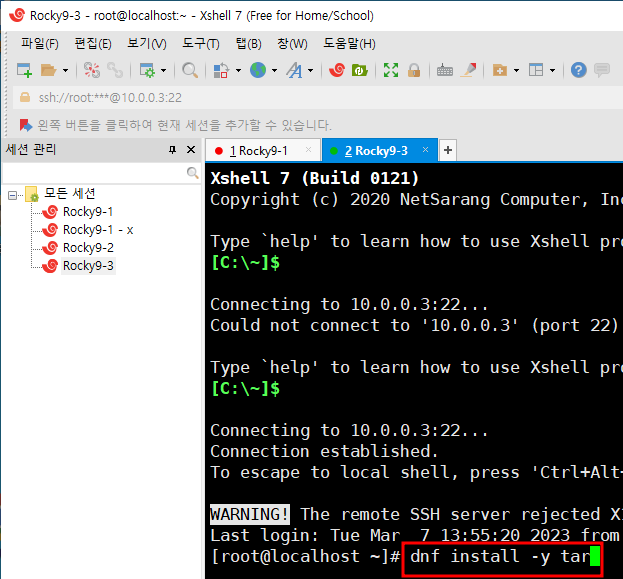Expand the Open folder dropdown arrow

coord(66,71)
